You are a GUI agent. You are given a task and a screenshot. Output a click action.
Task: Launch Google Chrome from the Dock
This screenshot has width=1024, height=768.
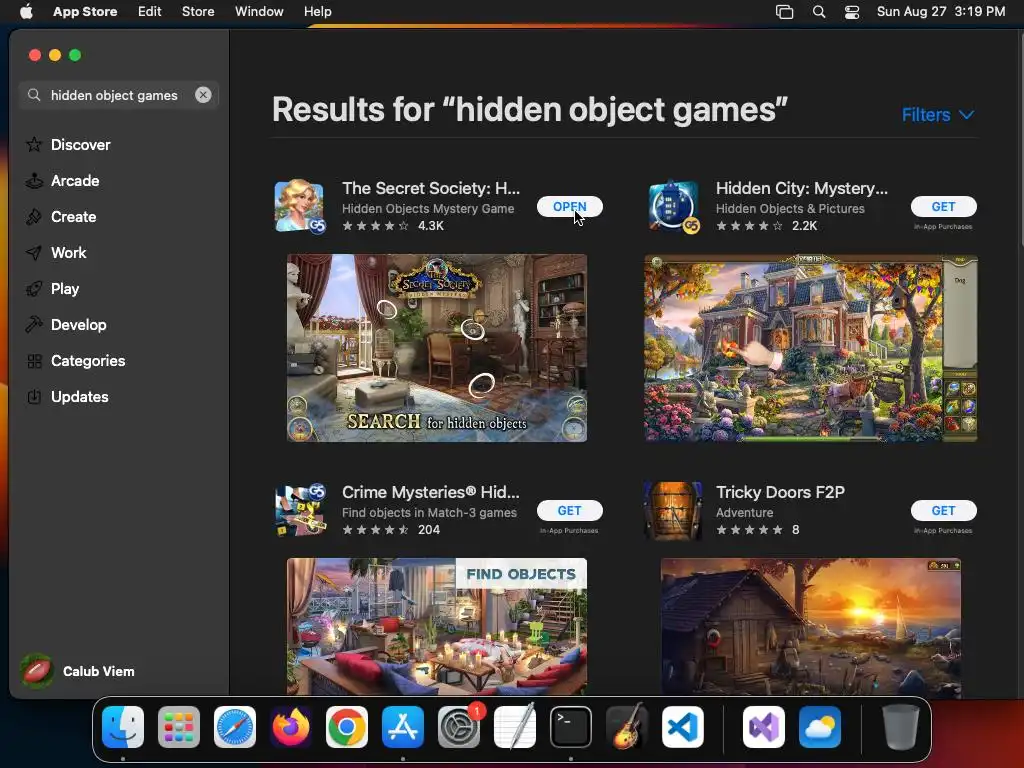click(x=347, y=727)
